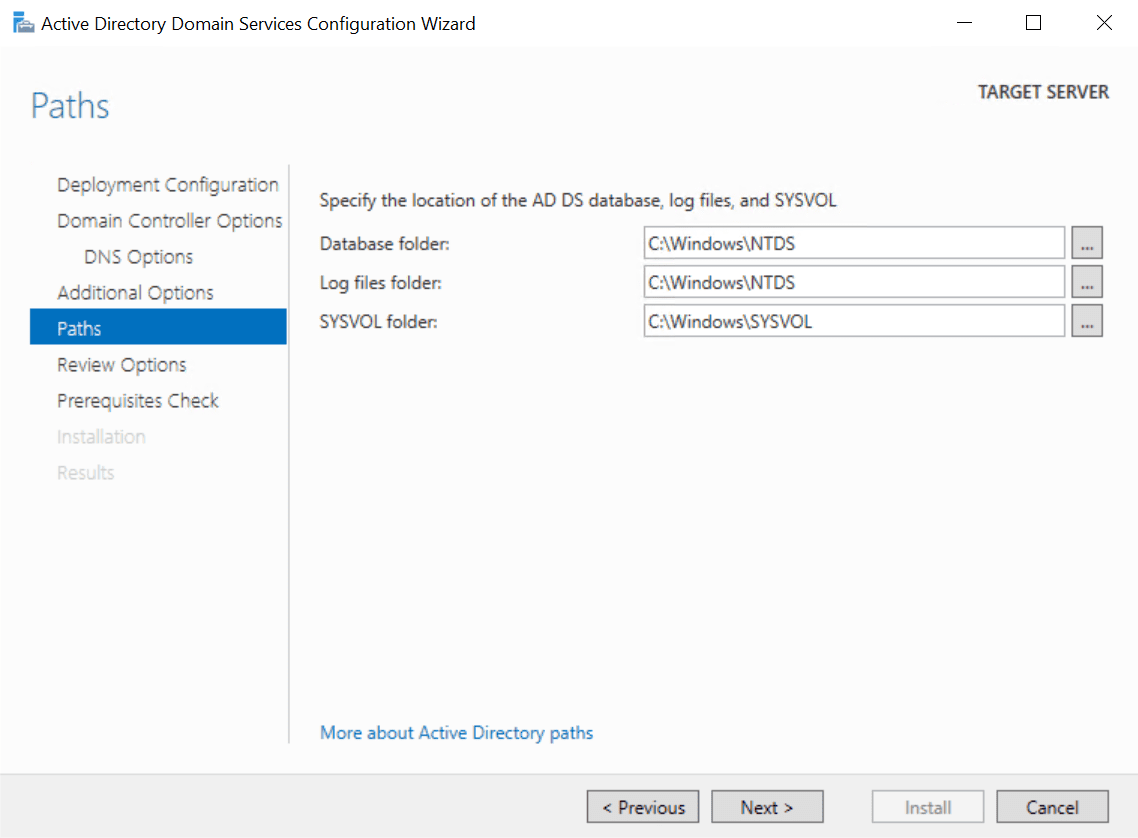Viewport: 1138px width, 838px height.
Task: Click the Database folder browse (...) button
Action: point(1087,242)
